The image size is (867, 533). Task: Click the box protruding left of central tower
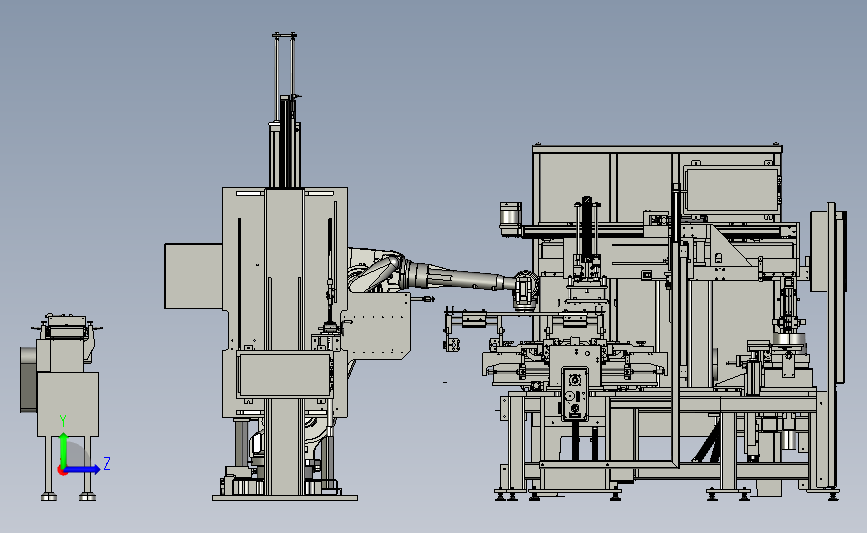194,276
